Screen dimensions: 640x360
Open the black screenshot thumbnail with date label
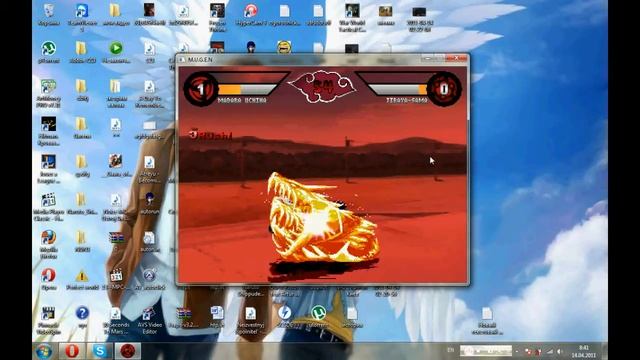(419, 12)
